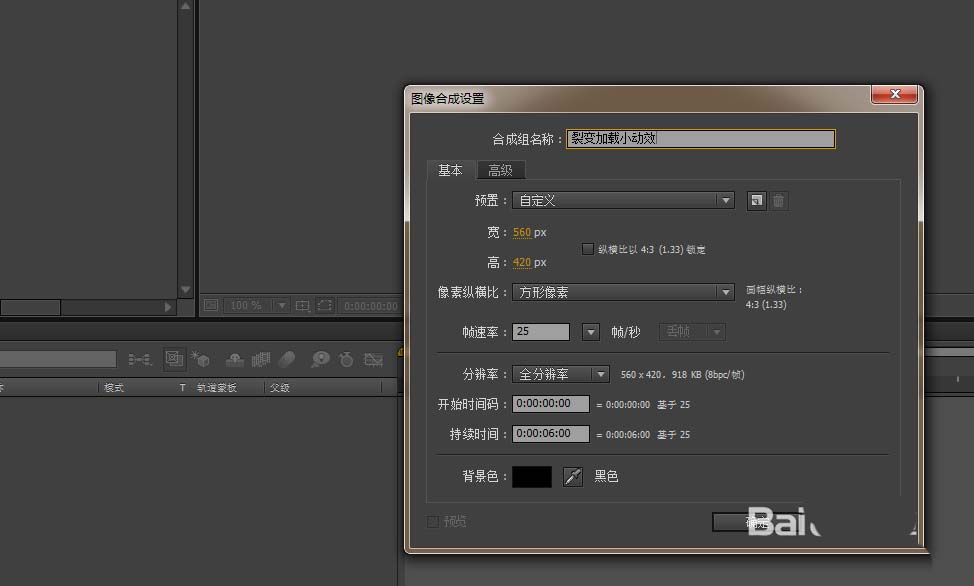Open Brainstorm lightbulb icon in timeline
The image size is (974, 586).
321,359
